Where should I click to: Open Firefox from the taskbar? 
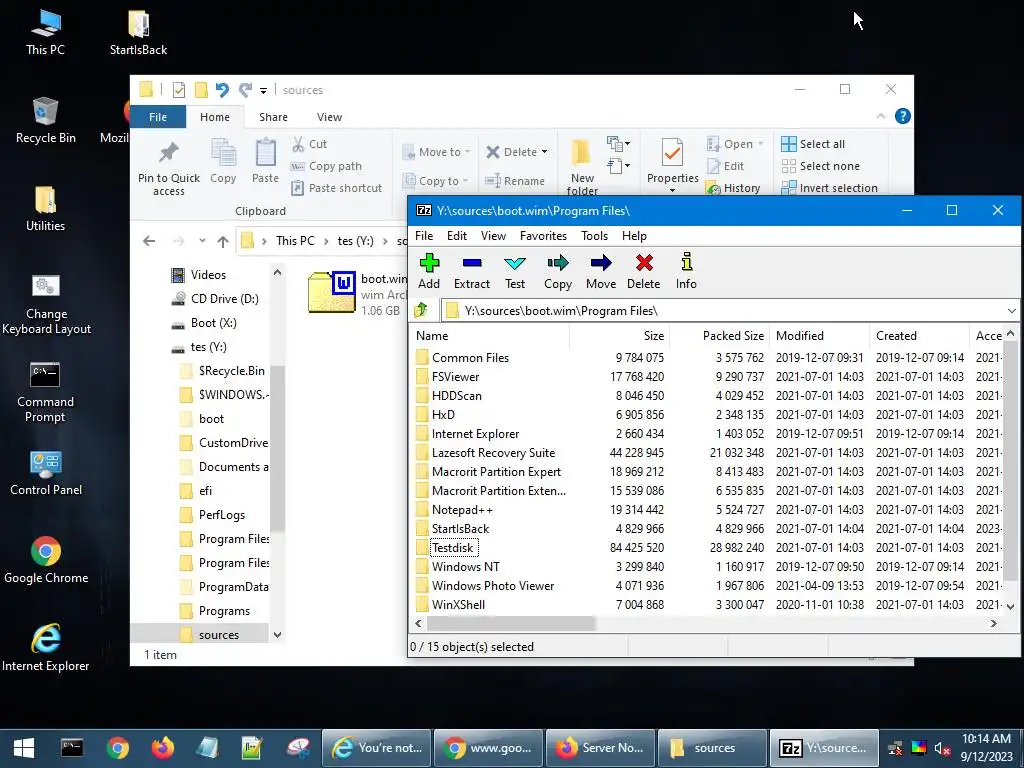(x=163, y=748)
